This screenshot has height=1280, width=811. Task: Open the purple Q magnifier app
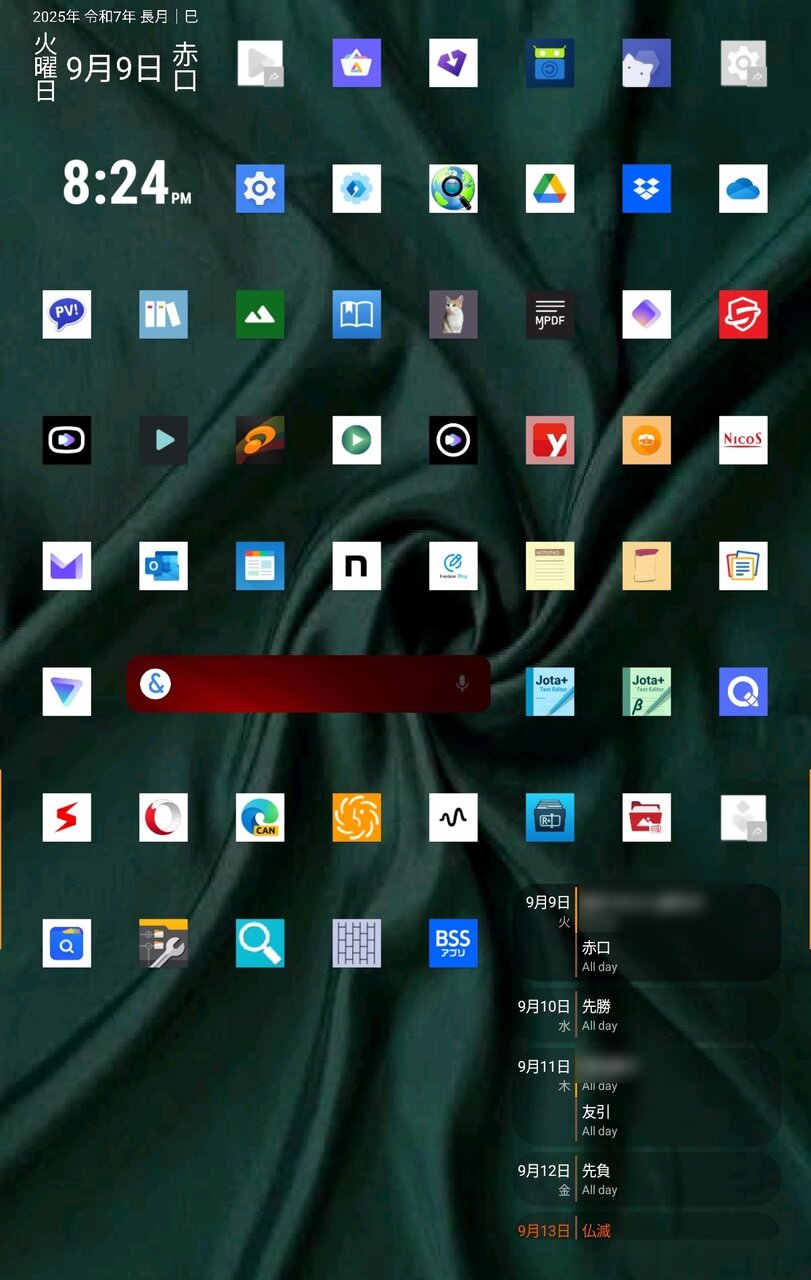pyautogui.click(x=743, y=691)
